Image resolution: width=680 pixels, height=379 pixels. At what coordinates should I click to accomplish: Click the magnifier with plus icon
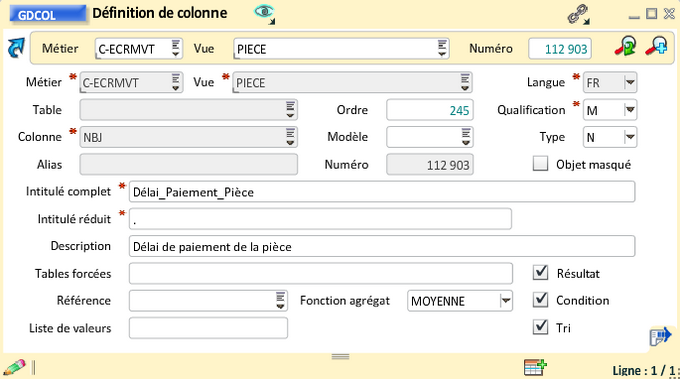click(656, 46)
